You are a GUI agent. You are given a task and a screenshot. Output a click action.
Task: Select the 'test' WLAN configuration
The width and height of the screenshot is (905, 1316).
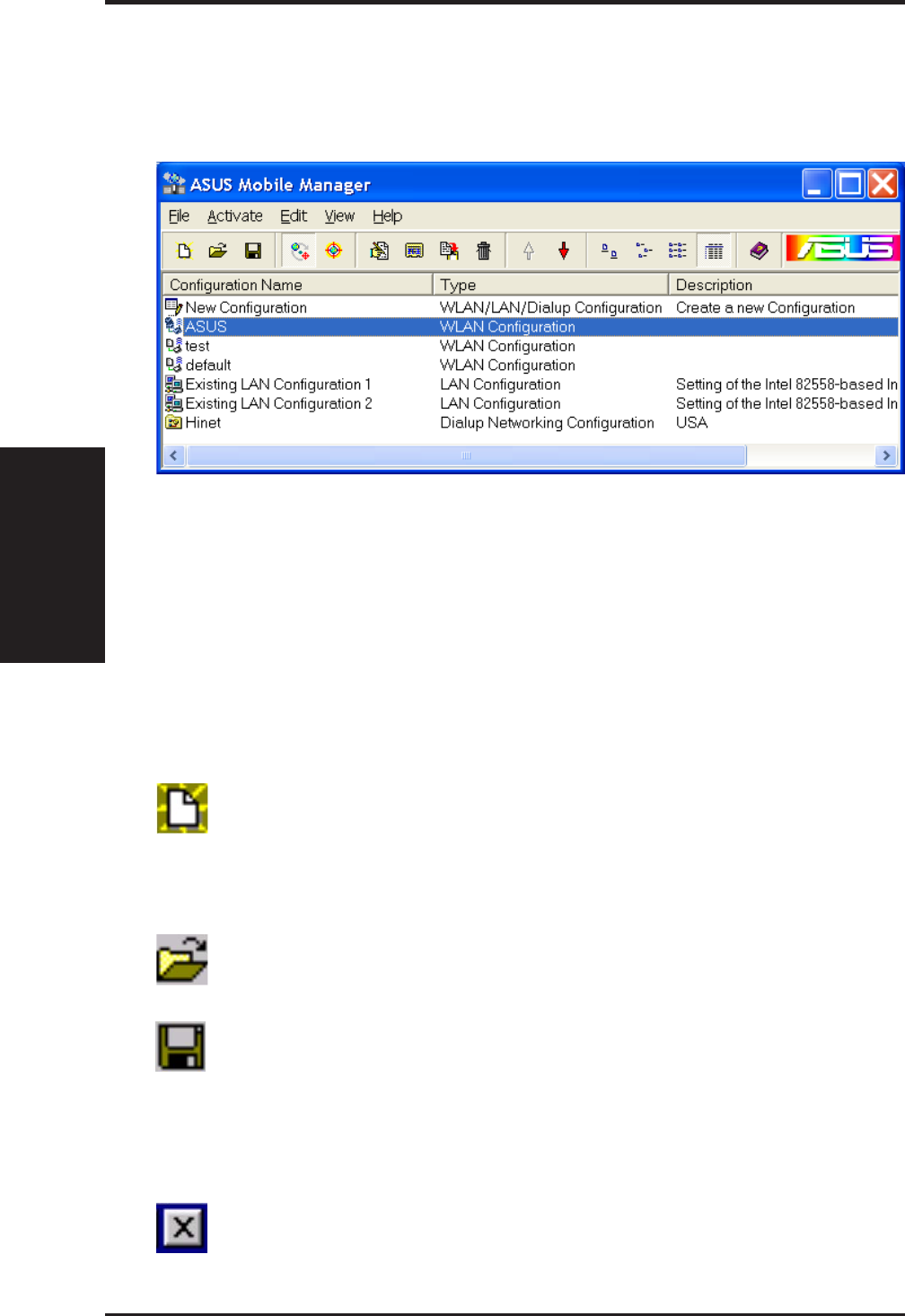pos(531,346)
